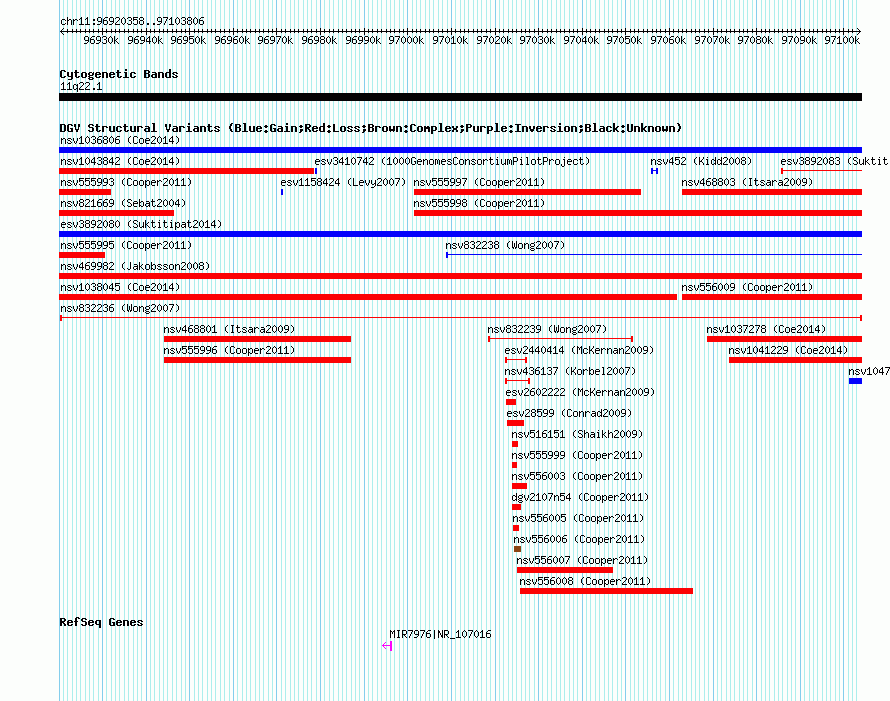
Task: Click the MIR7976 gene arrow glyph
Action: click(x=387, y=646)
